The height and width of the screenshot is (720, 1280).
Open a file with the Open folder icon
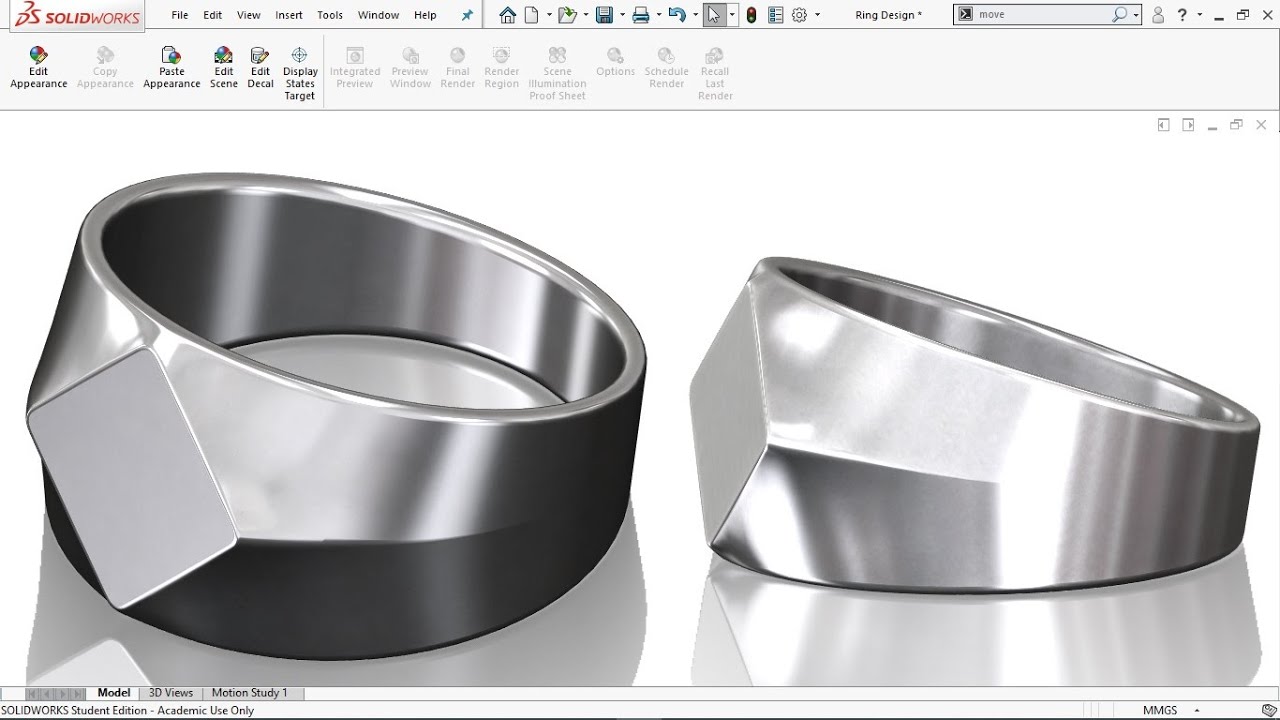click(x=567, y=15)
